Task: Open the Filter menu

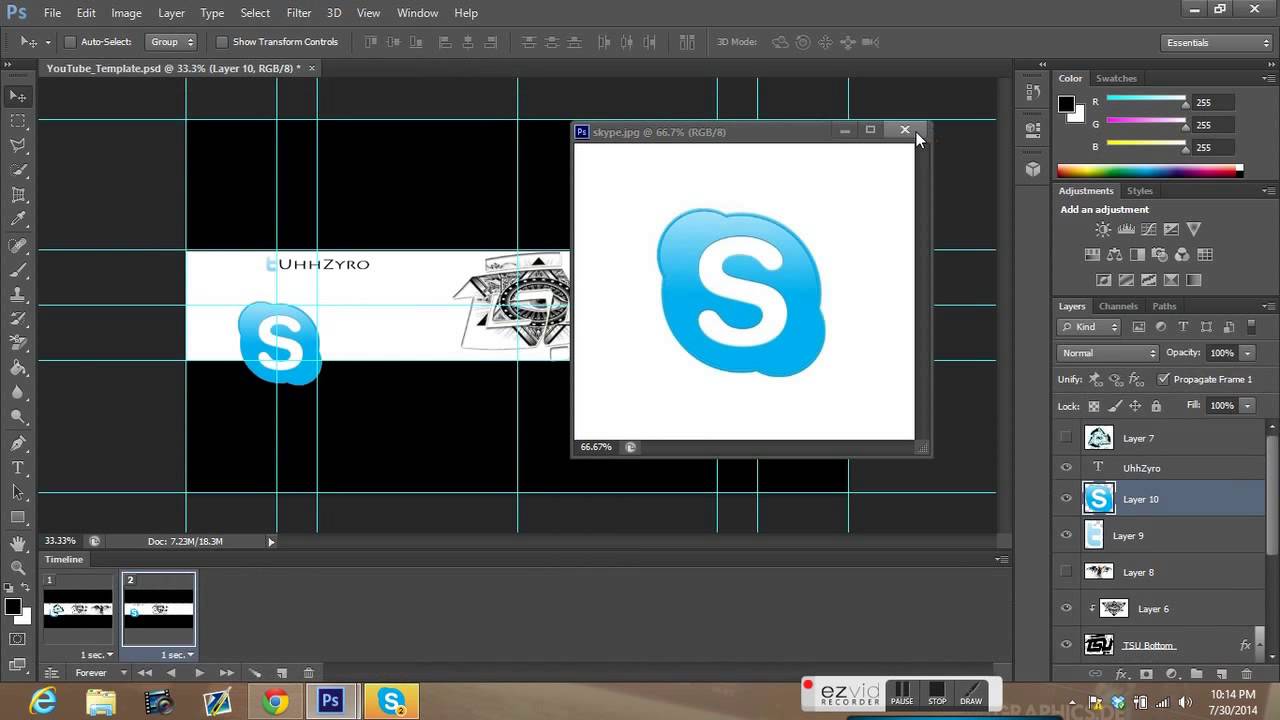Action: click(x=299, y=13)
